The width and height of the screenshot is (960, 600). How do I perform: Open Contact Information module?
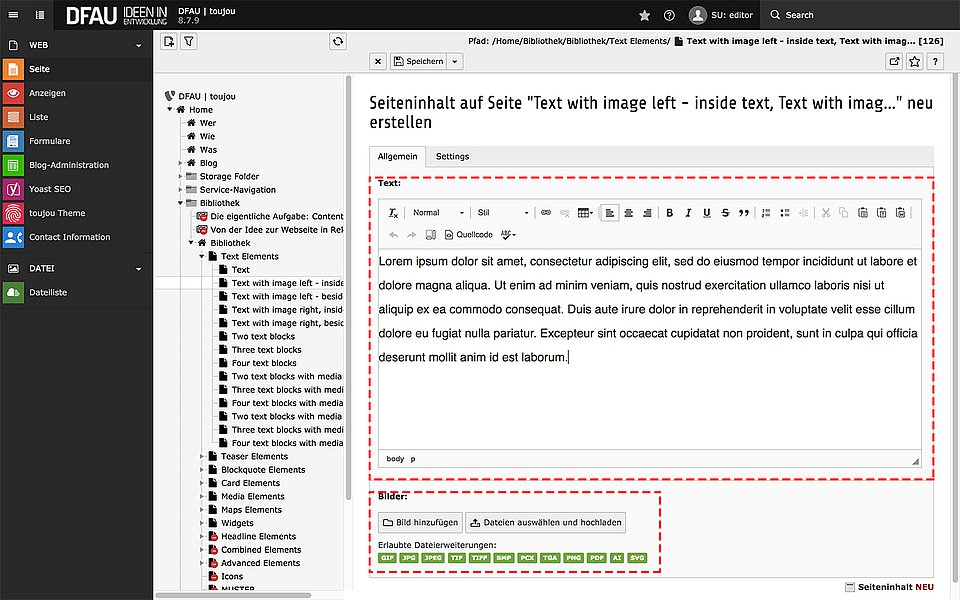pos(76,237)
